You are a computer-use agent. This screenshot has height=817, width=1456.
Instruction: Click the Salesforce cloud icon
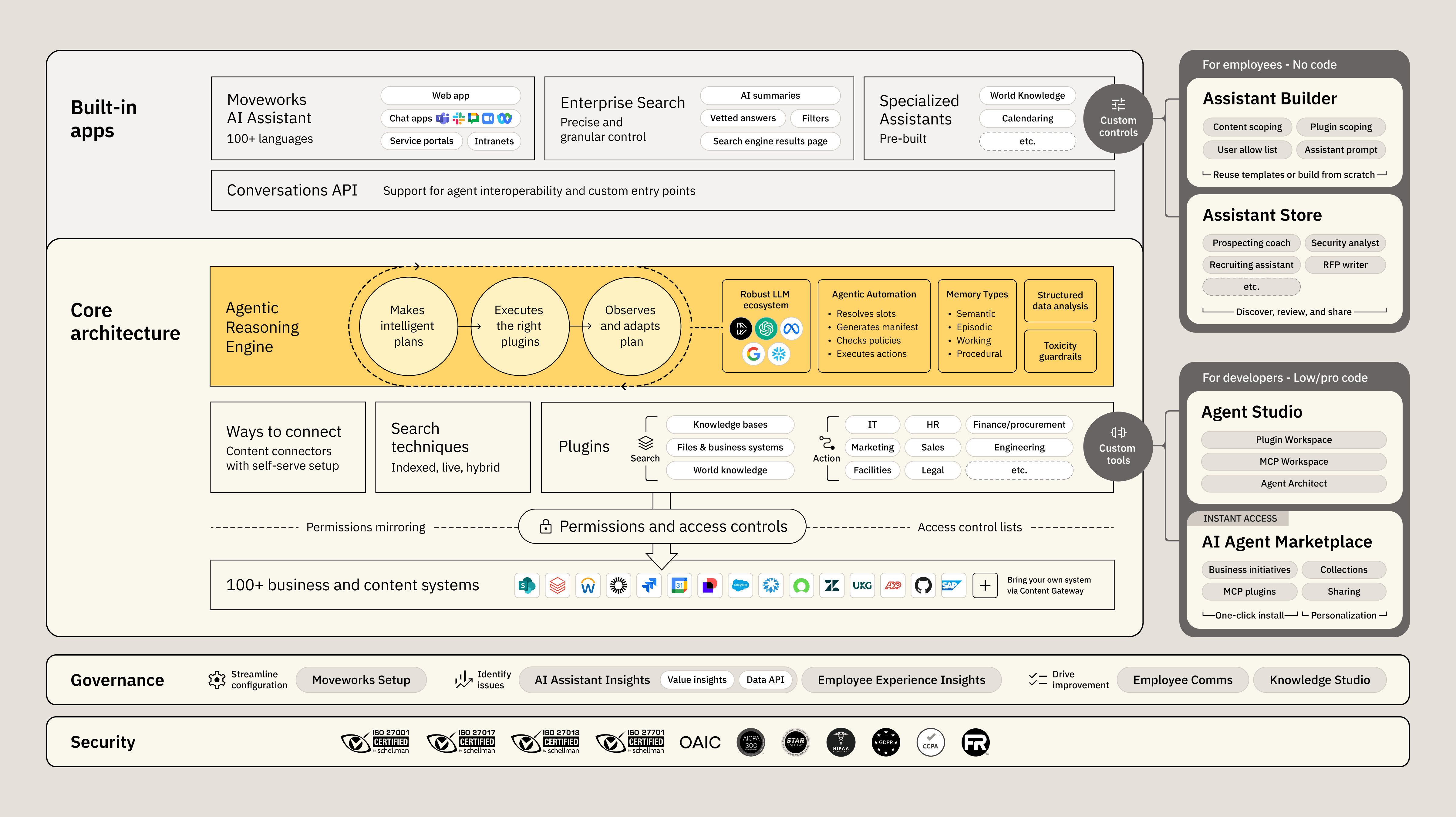tap(740, 585)
